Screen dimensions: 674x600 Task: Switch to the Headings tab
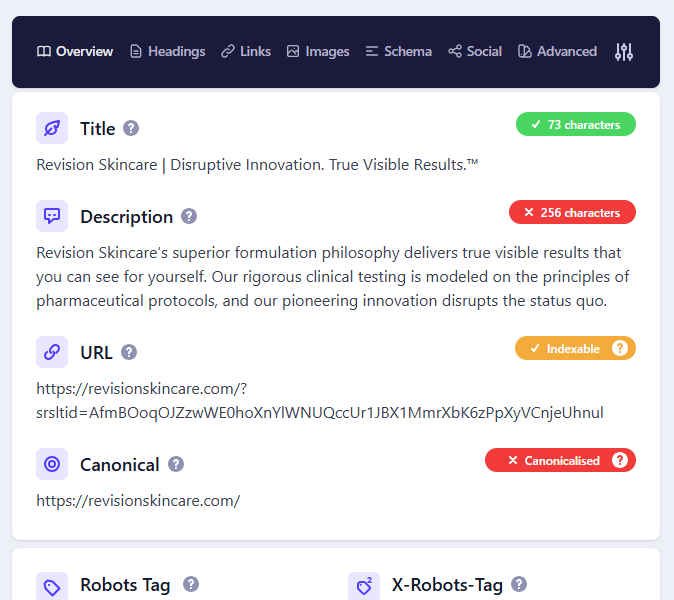(167, 52)
